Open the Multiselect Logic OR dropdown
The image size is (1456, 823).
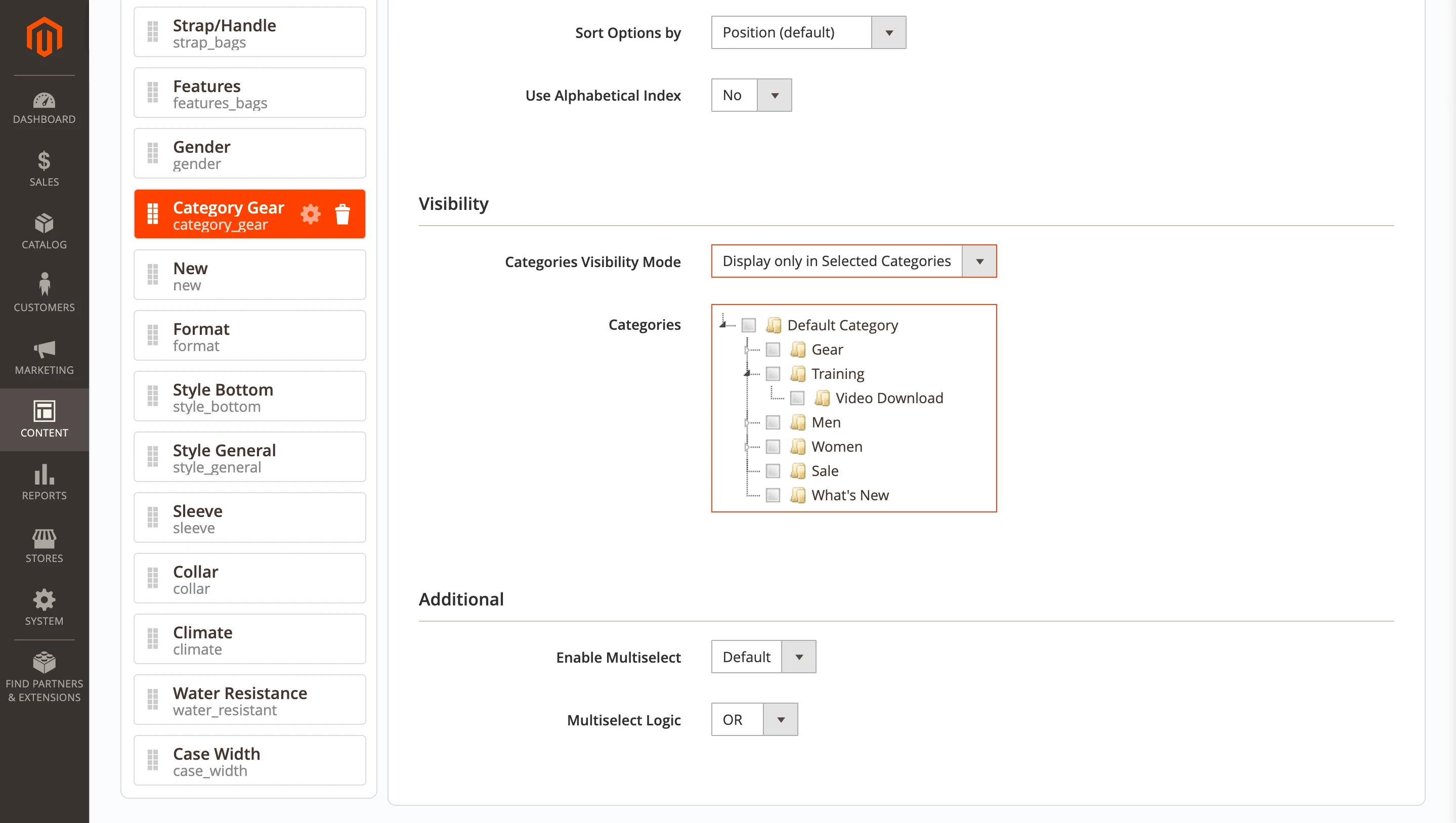point(754,720)
